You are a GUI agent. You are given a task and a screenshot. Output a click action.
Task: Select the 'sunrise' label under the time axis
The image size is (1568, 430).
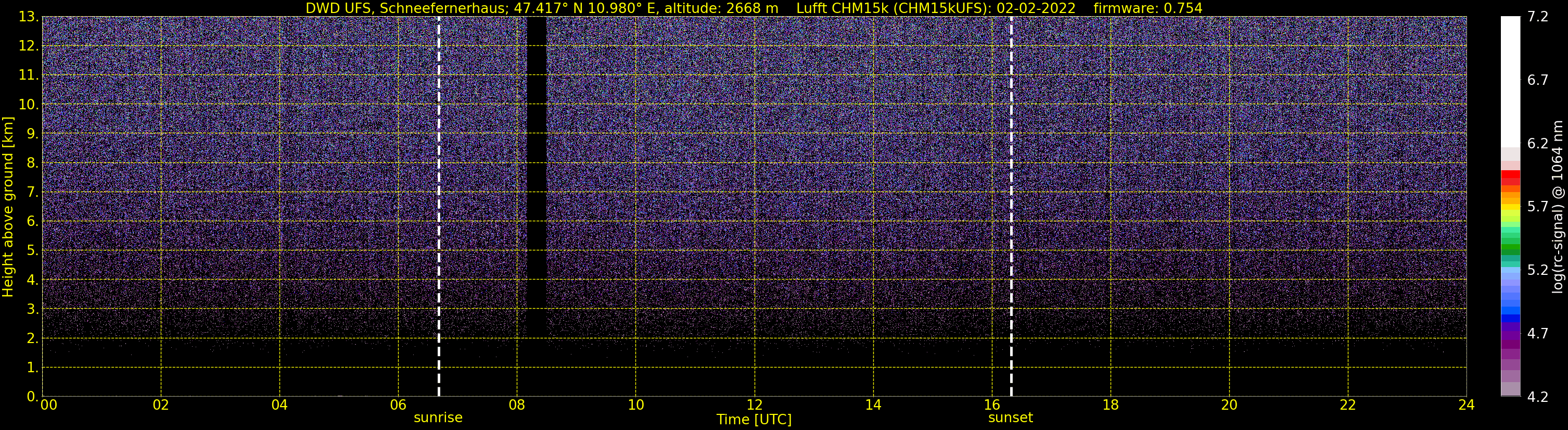coord(438,418)
